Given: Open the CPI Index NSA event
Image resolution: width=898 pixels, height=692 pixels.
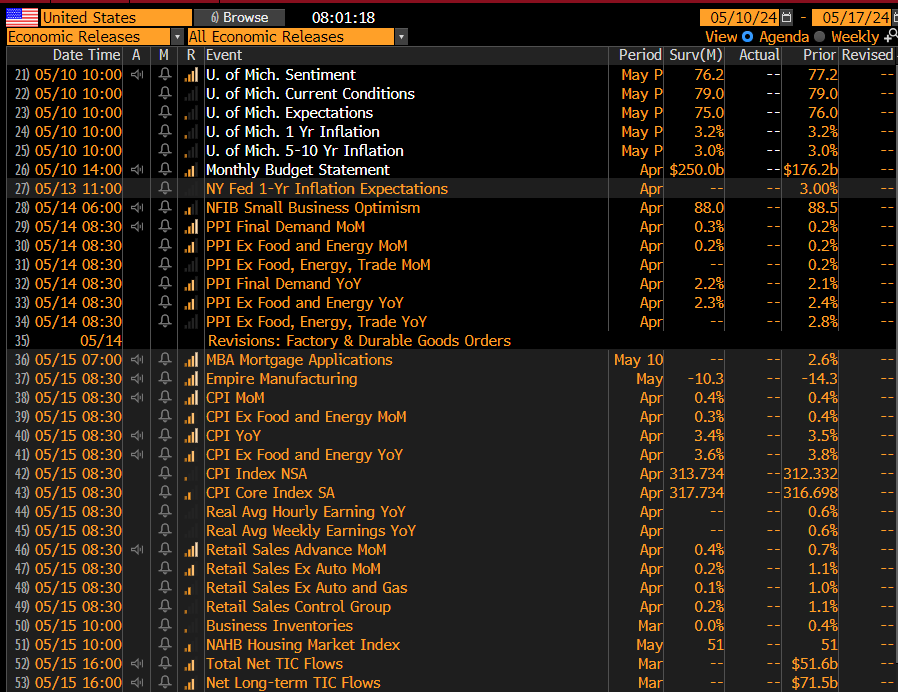Looking at the screenshot, I should click(x=257, y=474).
